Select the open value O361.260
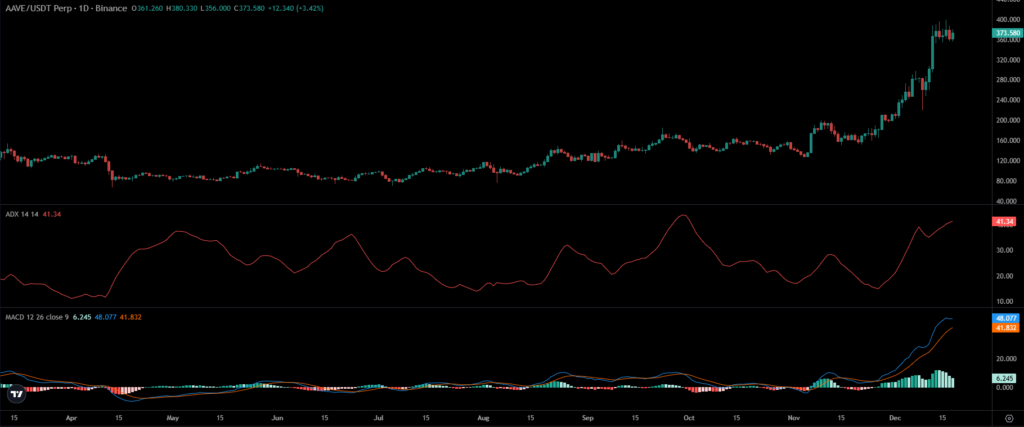This screenshot has height=427, width=1024. [147, 9]
